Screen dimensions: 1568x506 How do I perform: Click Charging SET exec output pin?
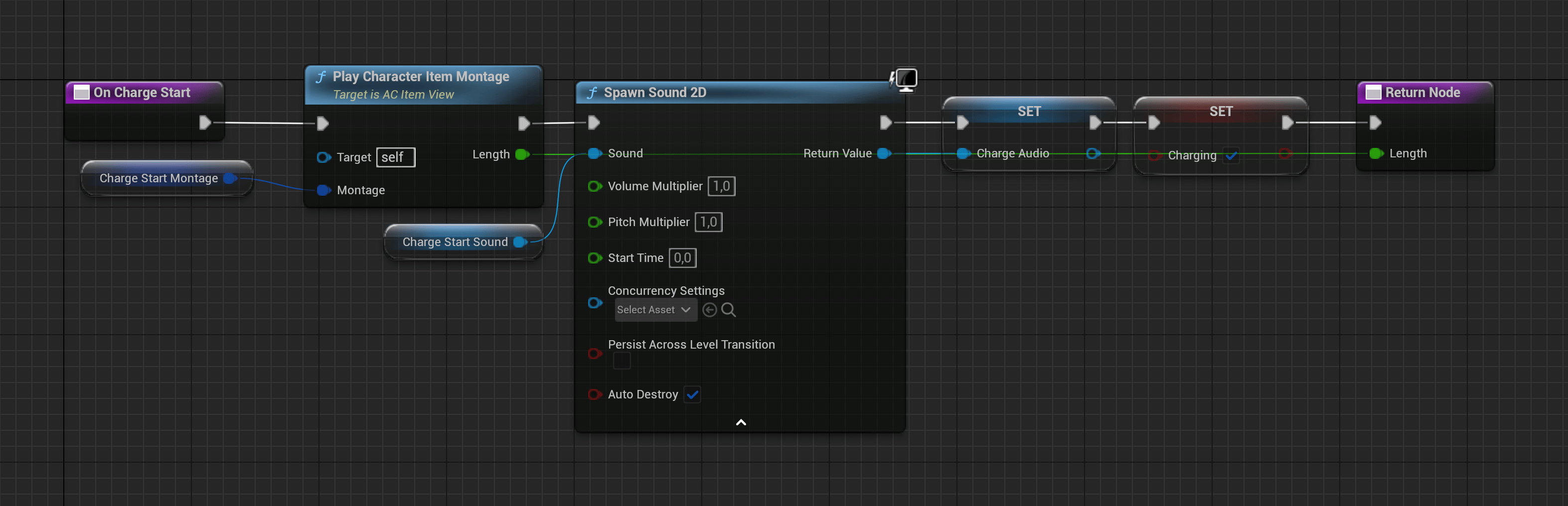(x=1287, y=123)
